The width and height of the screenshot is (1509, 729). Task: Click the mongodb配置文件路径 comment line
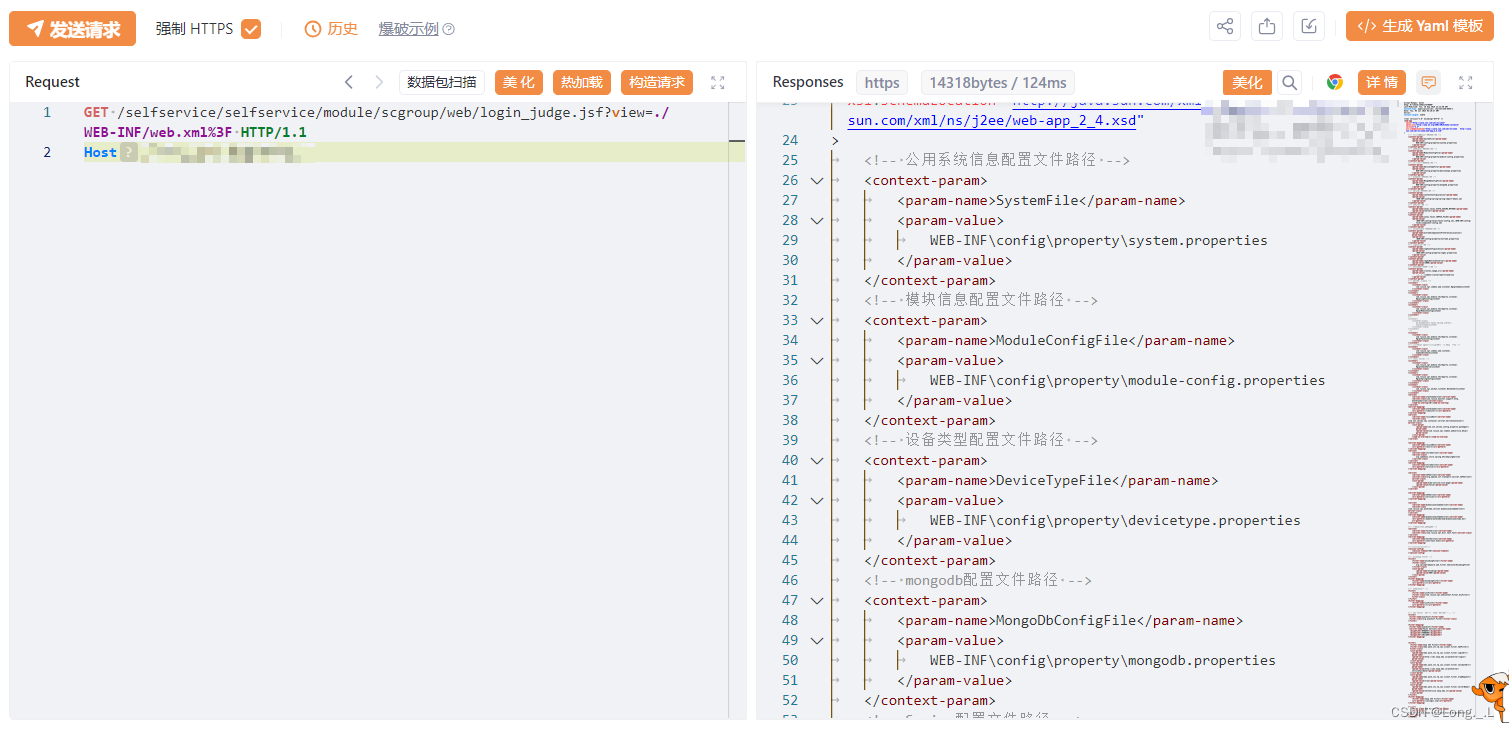(x=978, y=580)
